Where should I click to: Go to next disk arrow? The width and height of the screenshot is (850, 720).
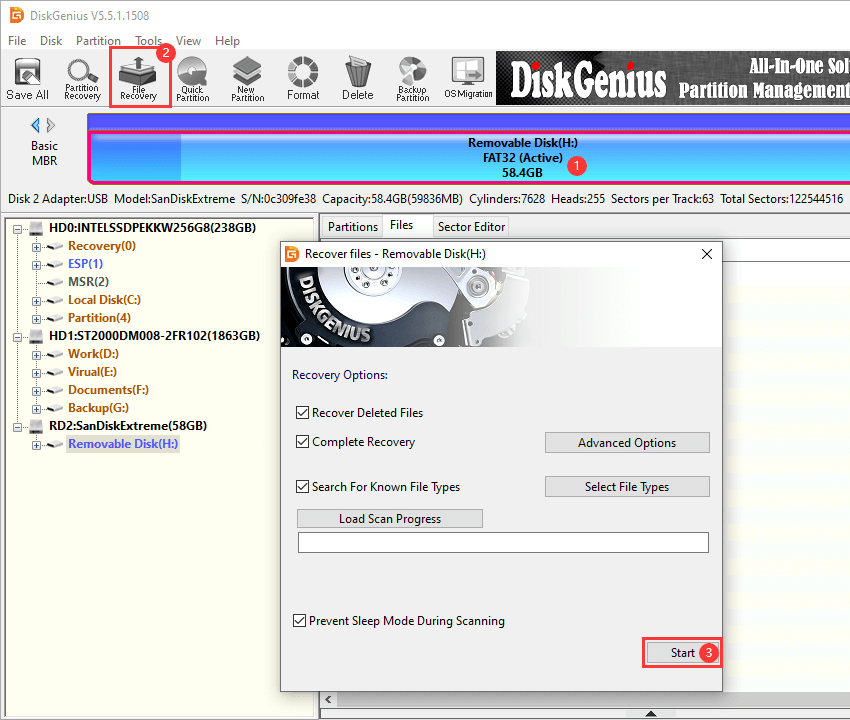pyautogui.click(x=51, y=126)
